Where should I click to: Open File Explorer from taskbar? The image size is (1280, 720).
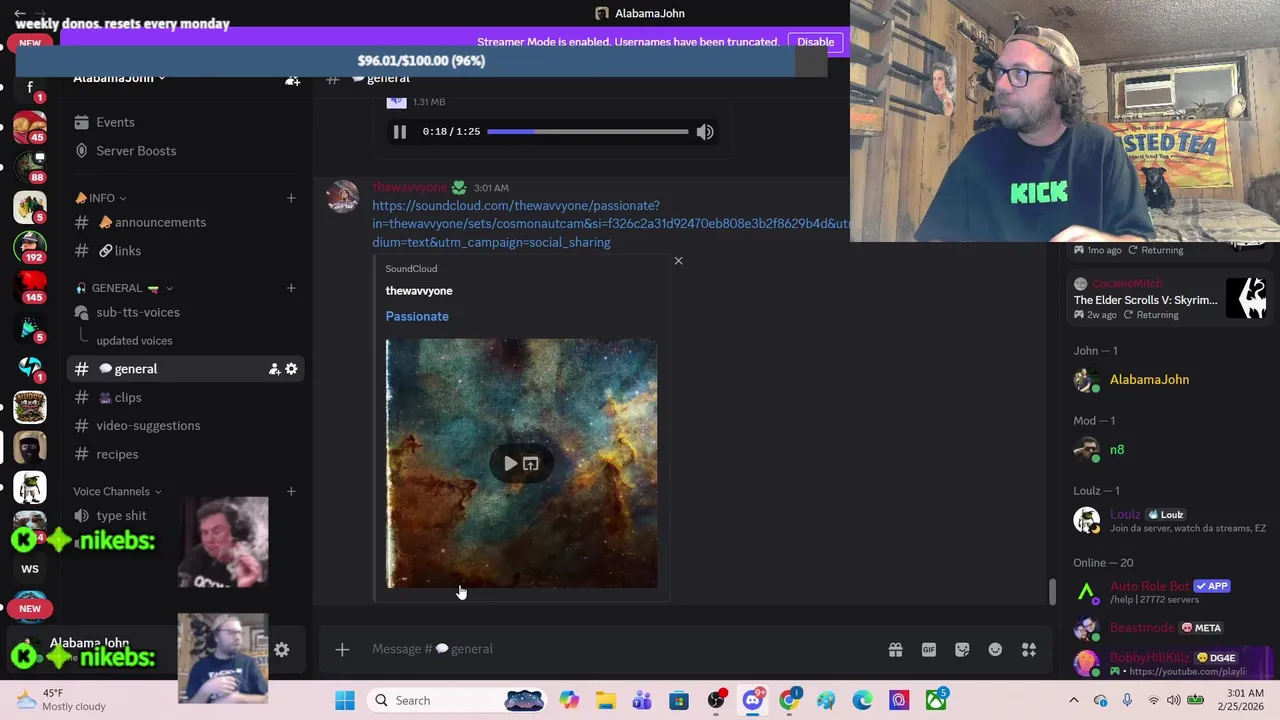click(605, 701)
